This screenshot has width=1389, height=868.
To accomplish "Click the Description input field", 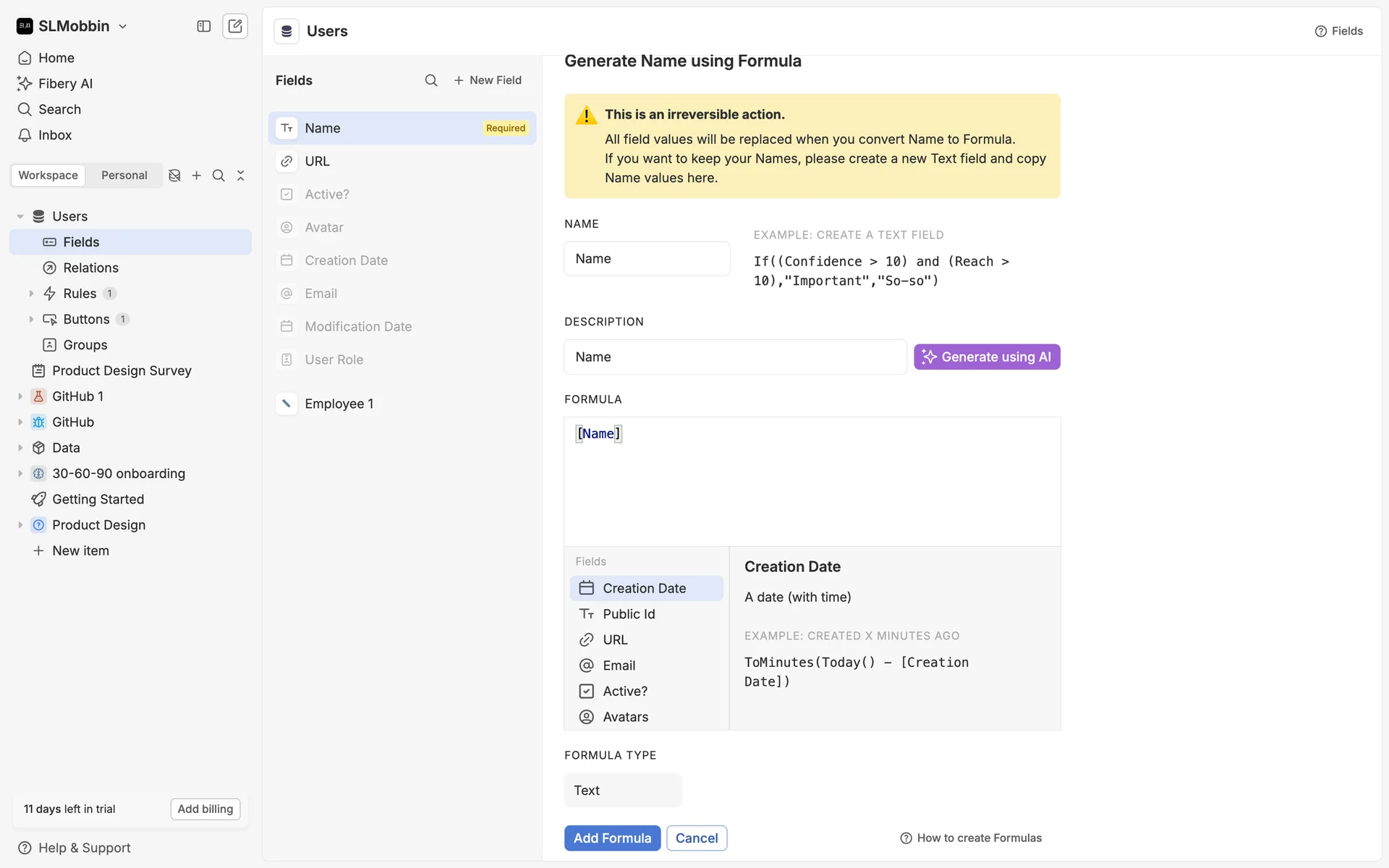I will (x=735, y=357).
